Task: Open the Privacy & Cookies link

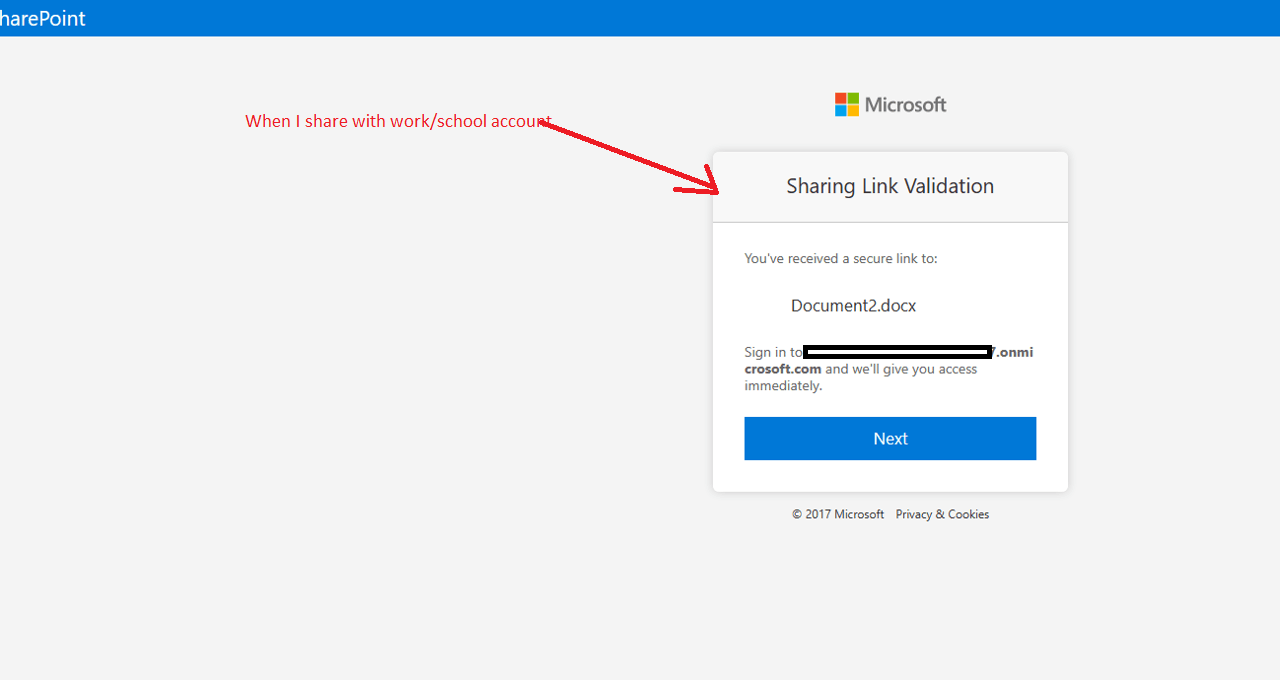Action: 942,514
